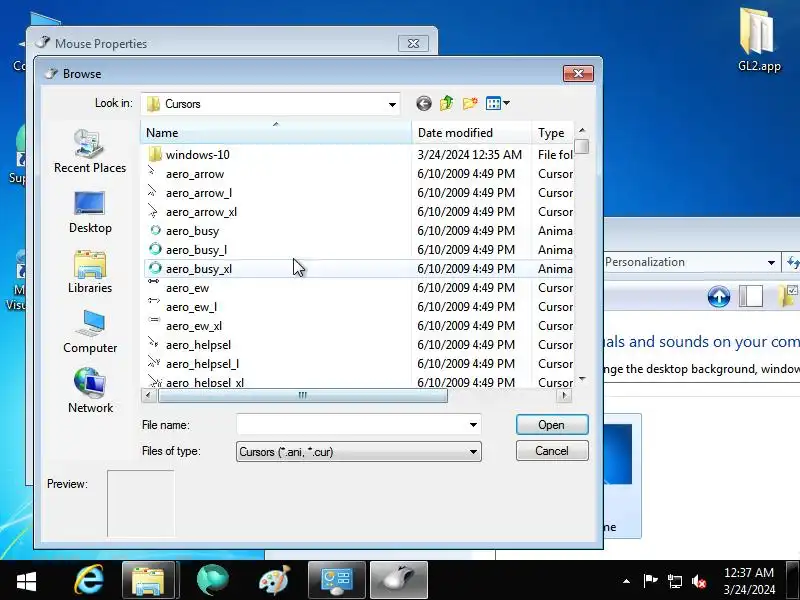Toggle preview pane icon in Personalization window
The height and width of the screenshot is (600, 800).
point(751,296)
